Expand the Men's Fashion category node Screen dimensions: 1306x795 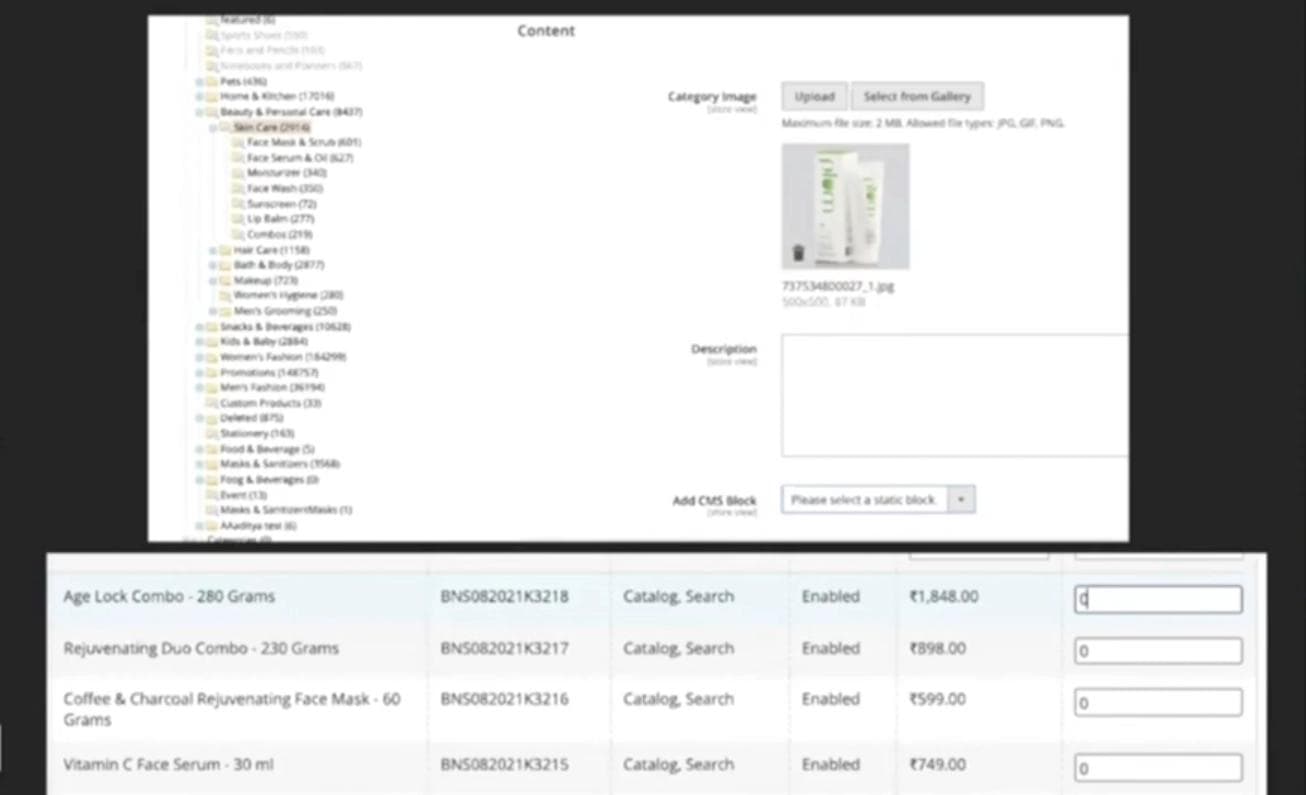pyautogui.click(x=197, y=387)
